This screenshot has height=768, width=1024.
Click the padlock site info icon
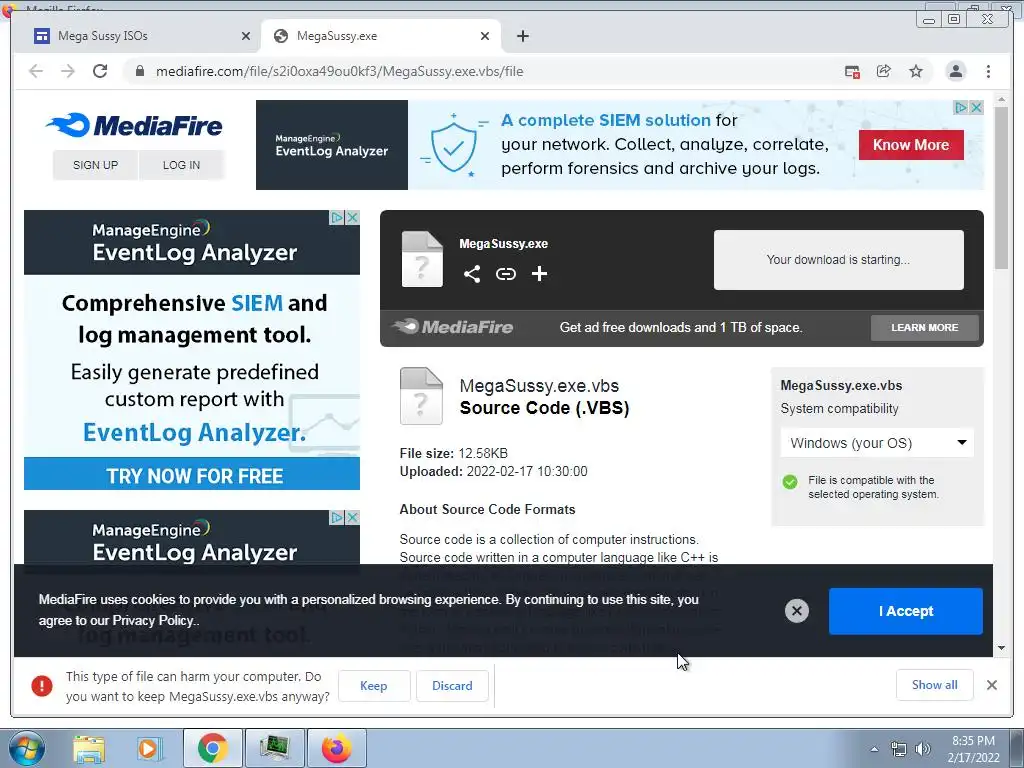[140, 71]
